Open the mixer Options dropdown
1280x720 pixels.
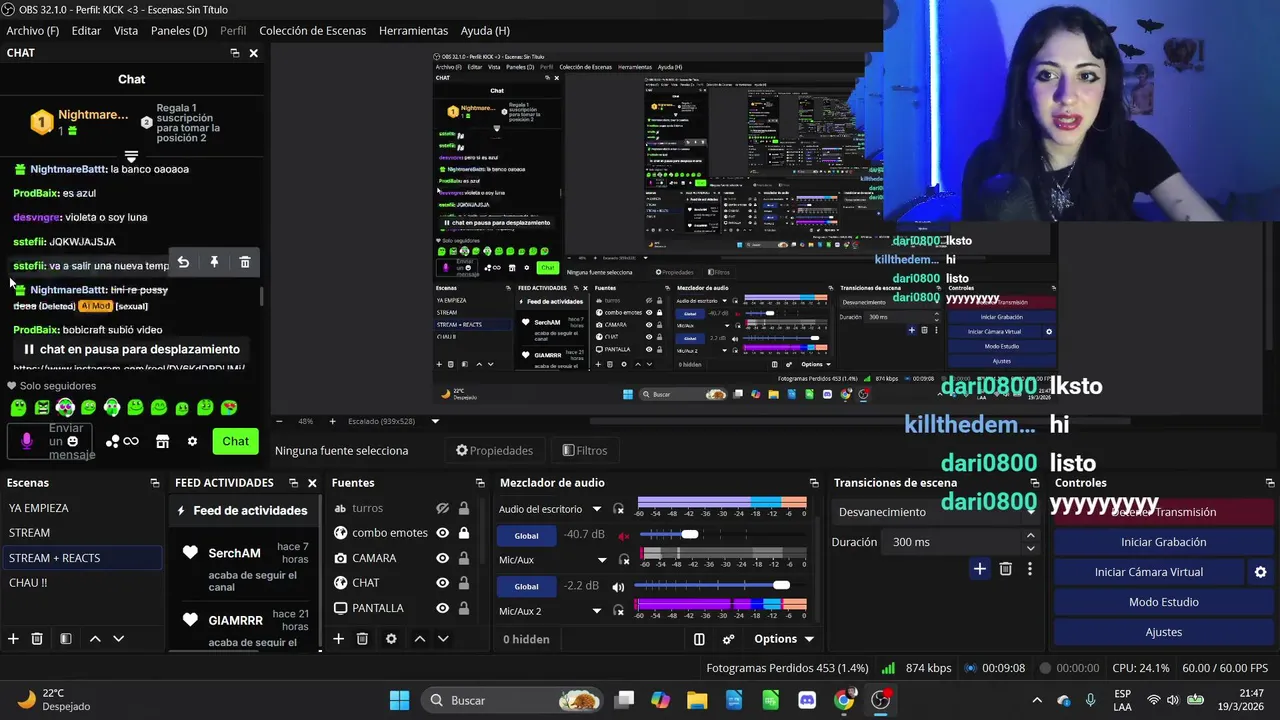click(x=783, y=639)
